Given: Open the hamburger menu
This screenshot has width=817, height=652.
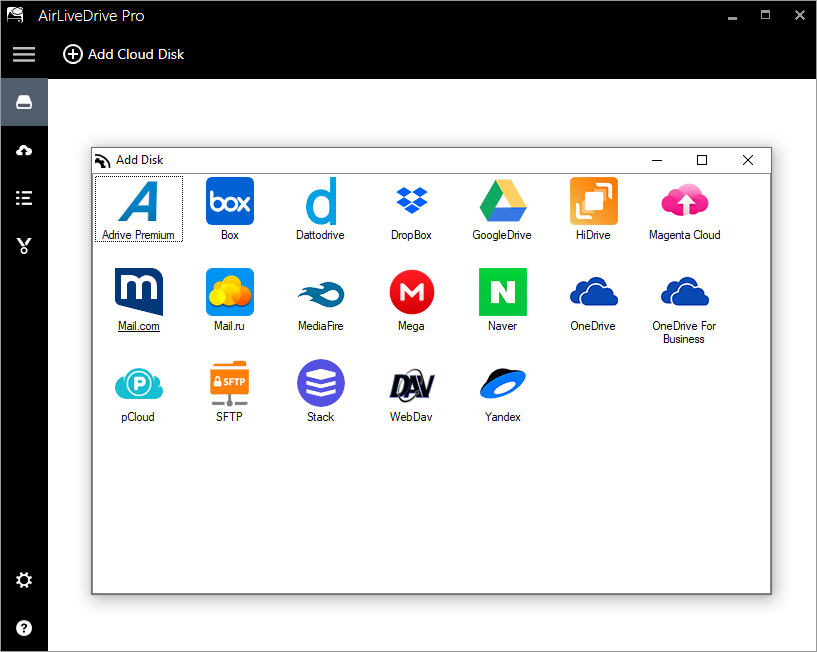Looking at the screenshot, I should [24, 54].
